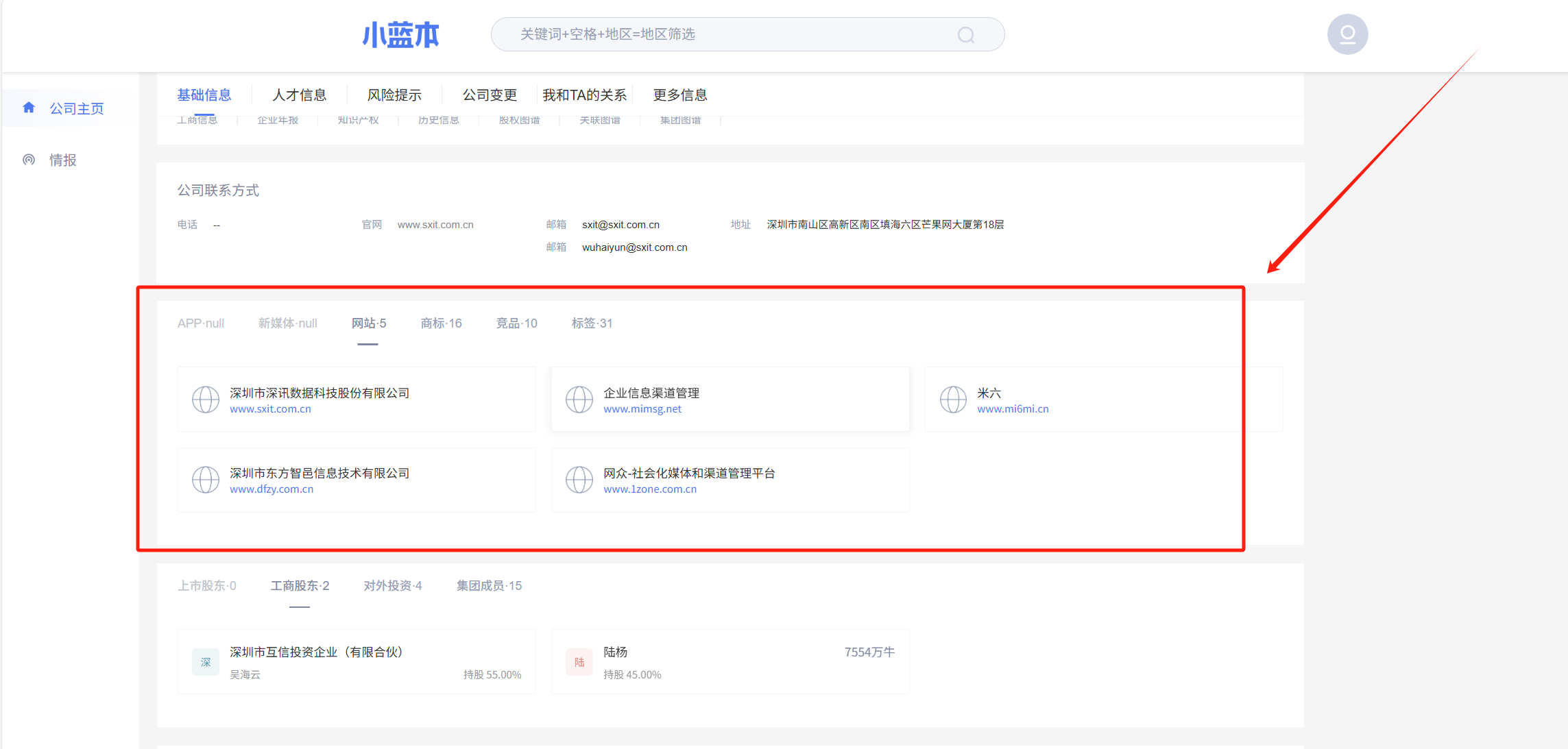Click the home icon beside 公司主页
Screen dimensions: 1568x749
tap(29, 108)
